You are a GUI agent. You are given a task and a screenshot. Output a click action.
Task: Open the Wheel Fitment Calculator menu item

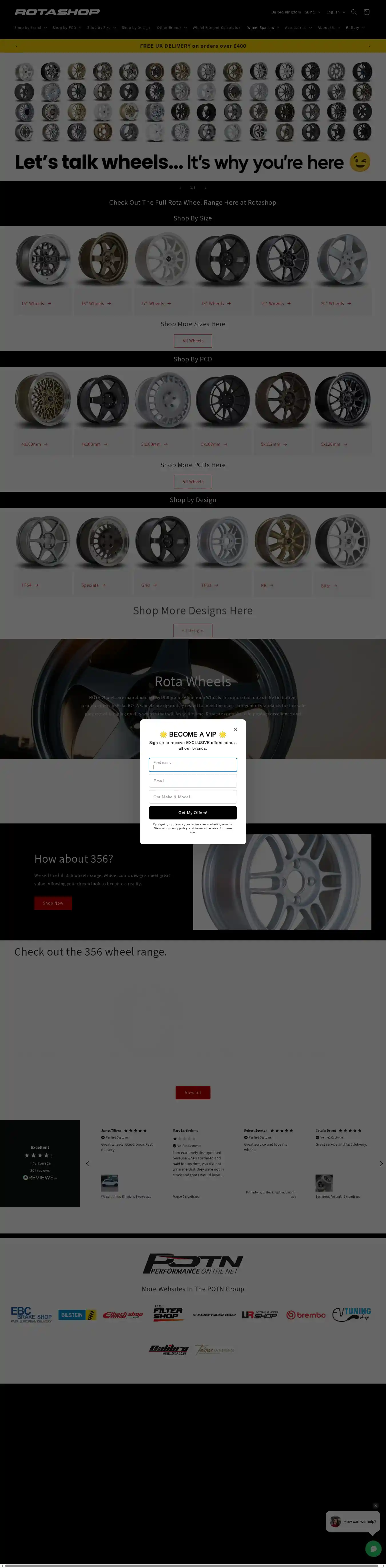click(216, 27)
